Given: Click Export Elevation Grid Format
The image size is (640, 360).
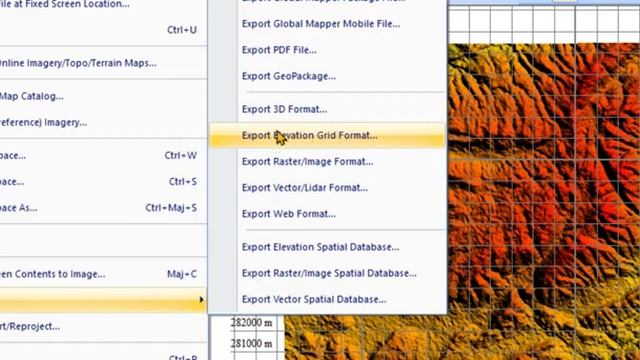Looking at the screenshot, I should (327, 136).
